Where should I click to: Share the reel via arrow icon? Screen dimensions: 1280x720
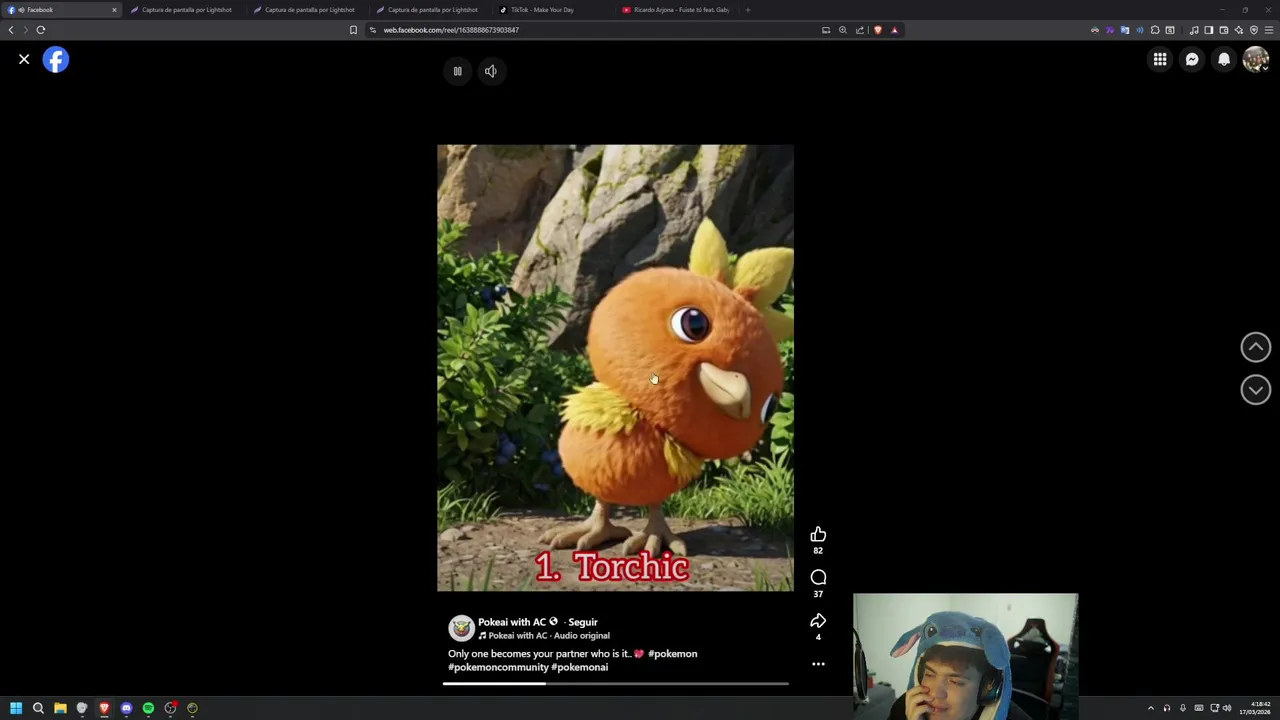[x=818, y=621]
